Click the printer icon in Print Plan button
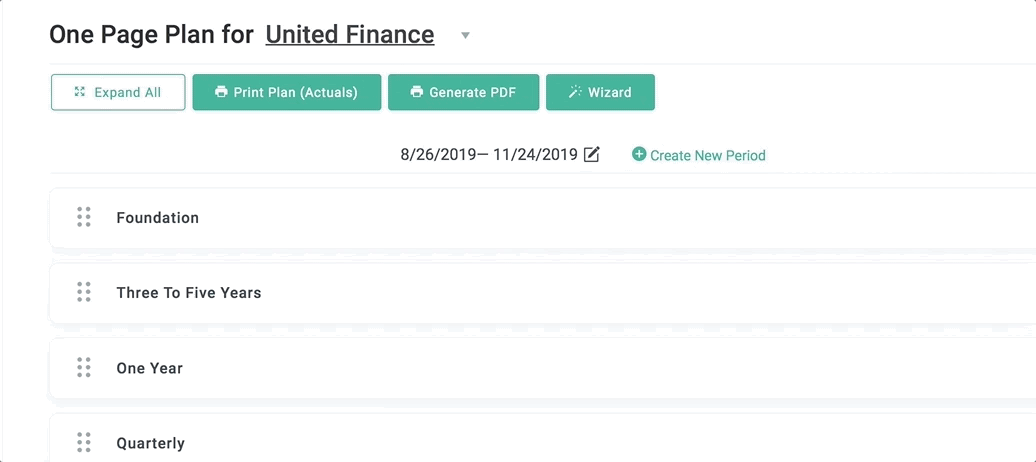The width and height of the screenshot is (1036, 462). pos(221,91)
